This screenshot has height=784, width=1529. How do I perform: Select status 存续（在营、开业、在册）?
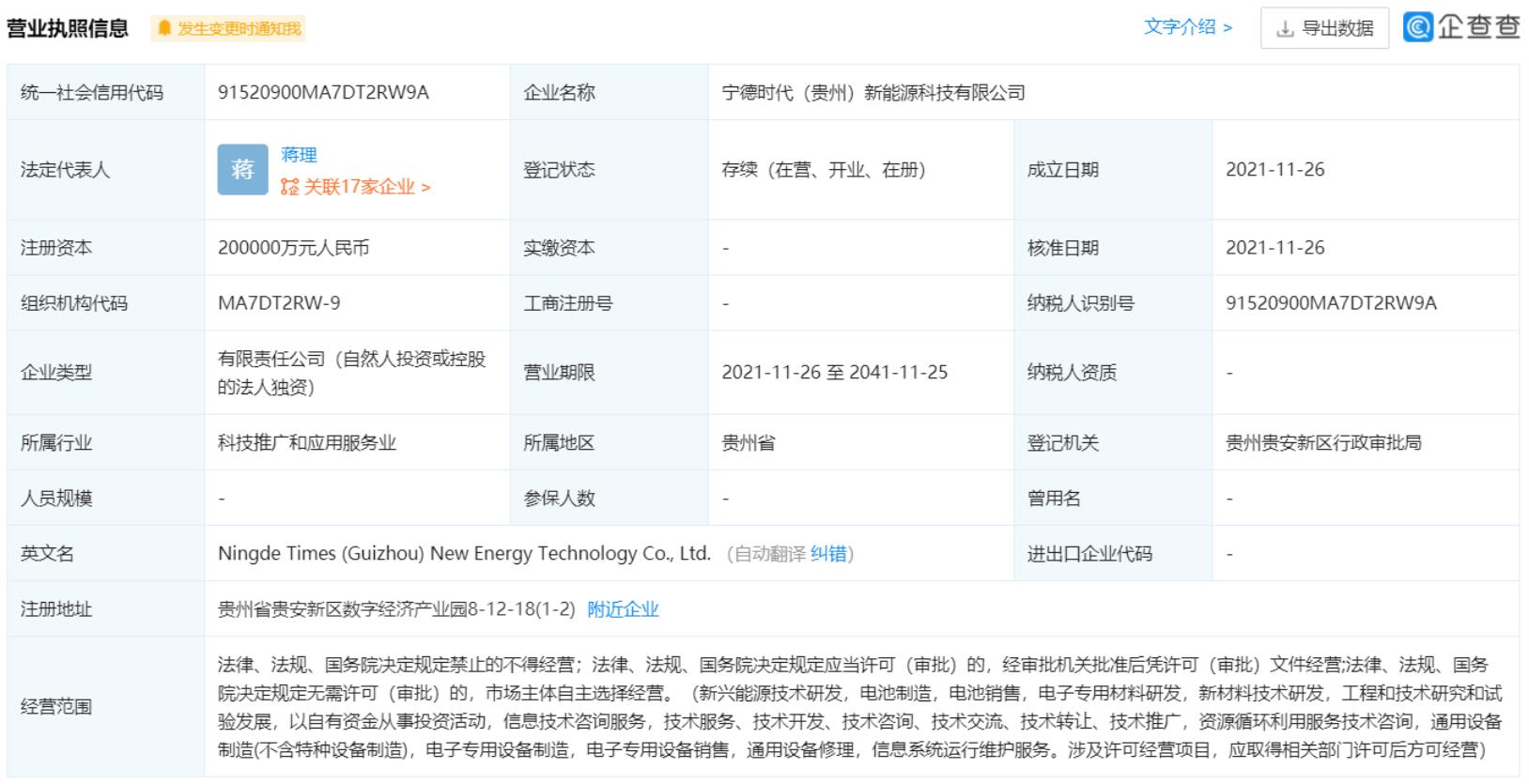coord(824,170)
